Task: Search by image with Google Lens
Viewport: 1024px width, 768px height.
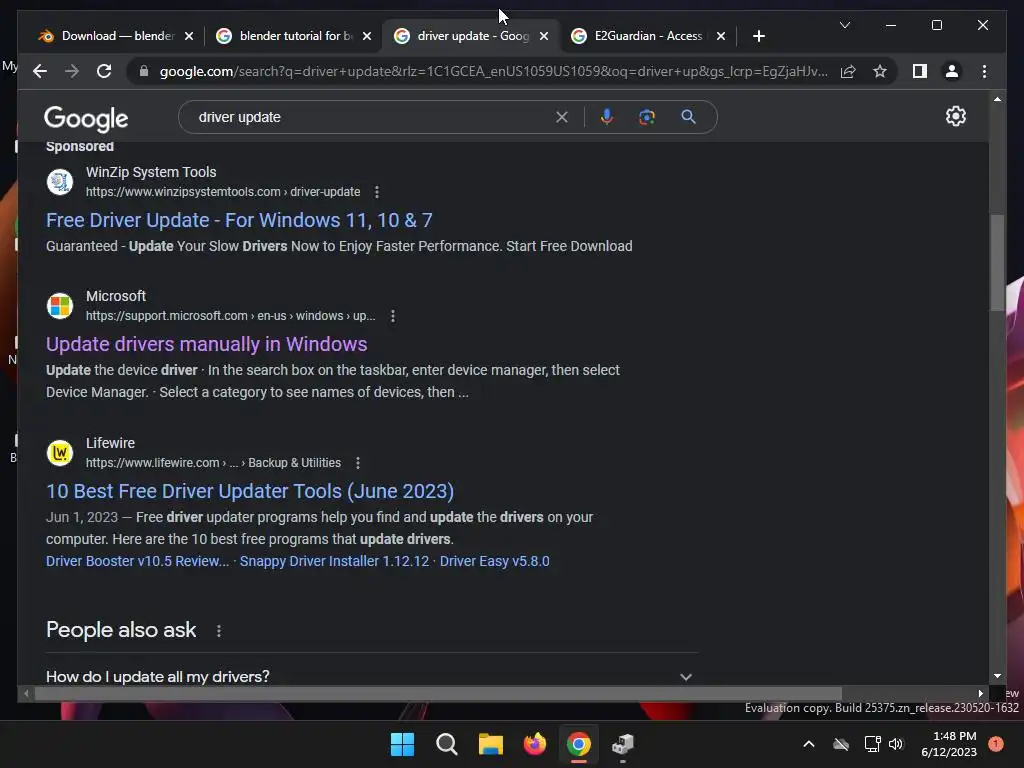Action: (x=647, y=117)
